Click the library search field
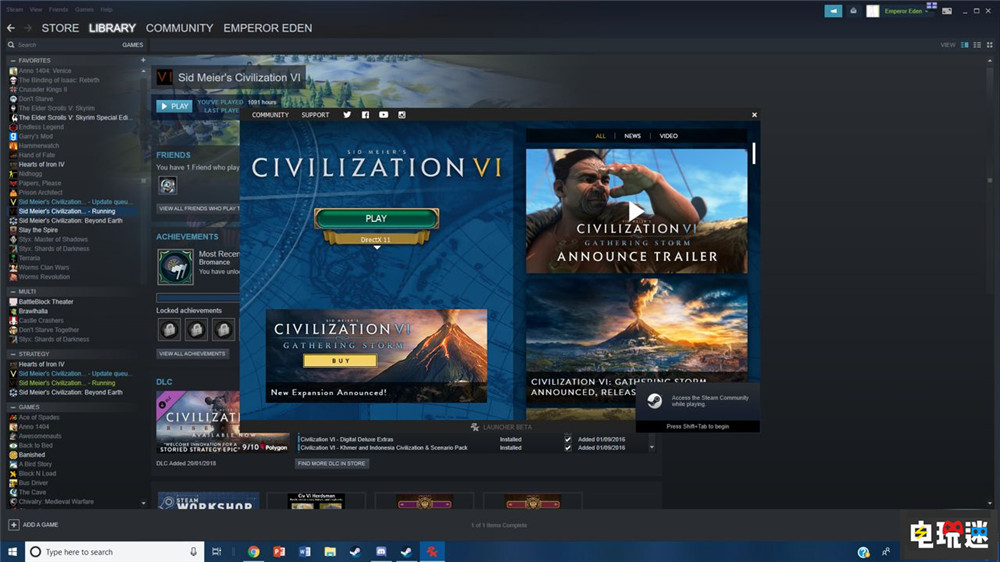Image resolution: width=1000 pixels, height=562 pixels. (x=62, y=45)
